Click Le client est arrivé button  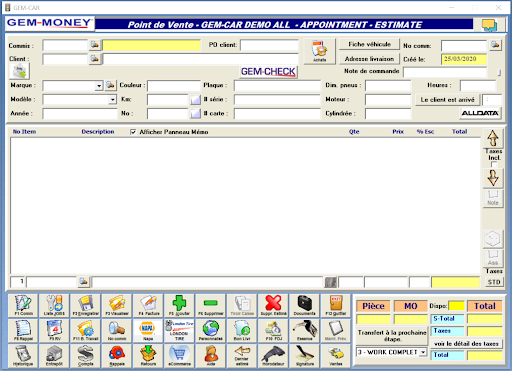coord(447,100)
